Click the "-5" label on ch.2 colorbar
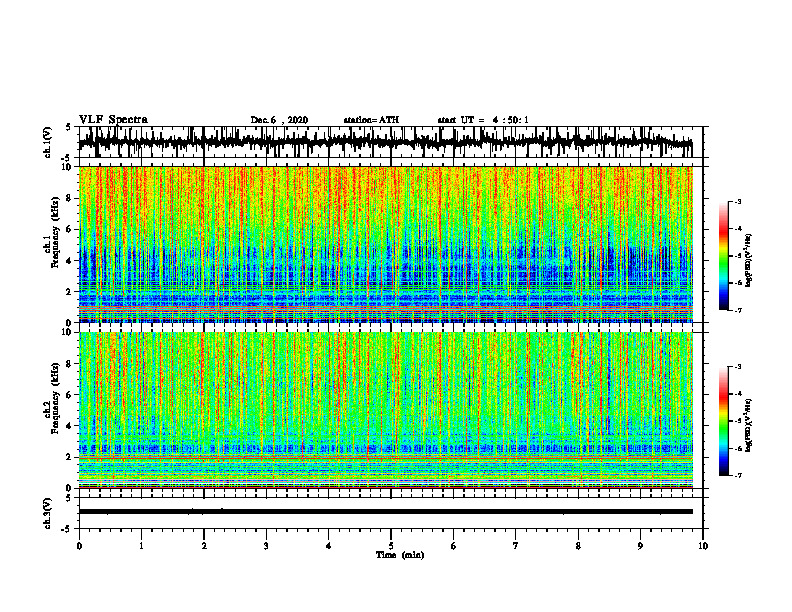 click(737, 421)
